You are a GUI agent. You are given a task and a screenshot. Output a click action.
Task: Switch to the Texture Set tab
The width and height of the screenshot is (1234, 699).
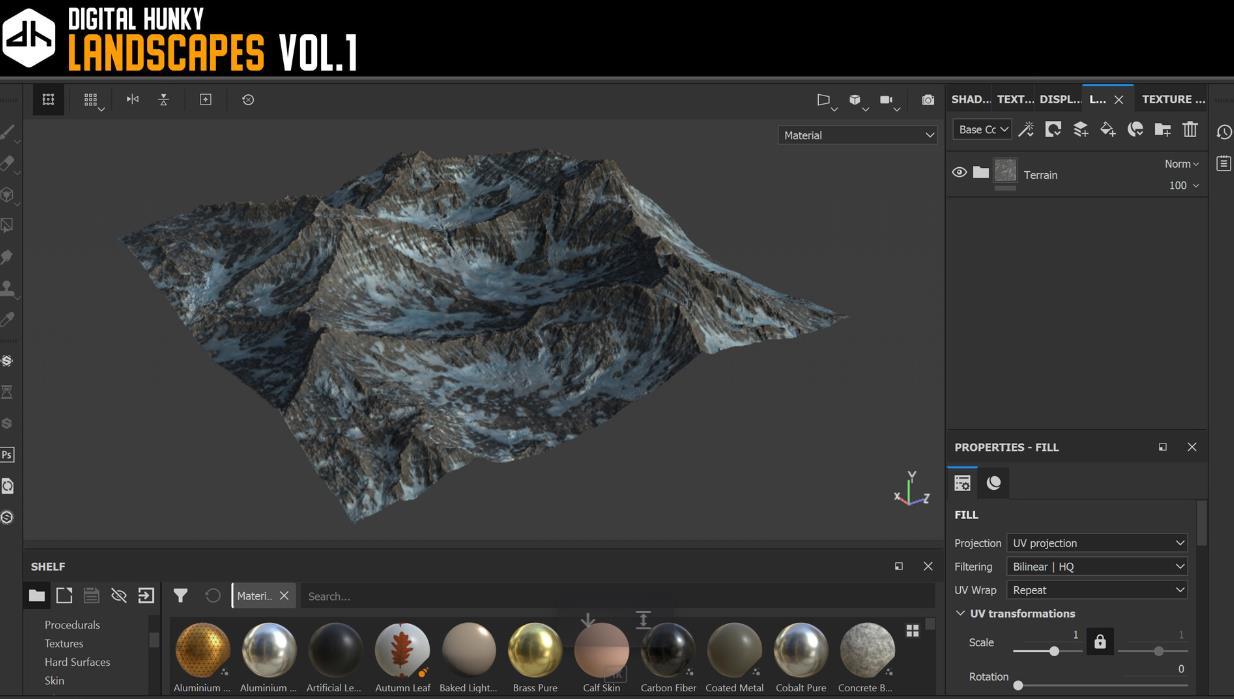pos(1173,99)
